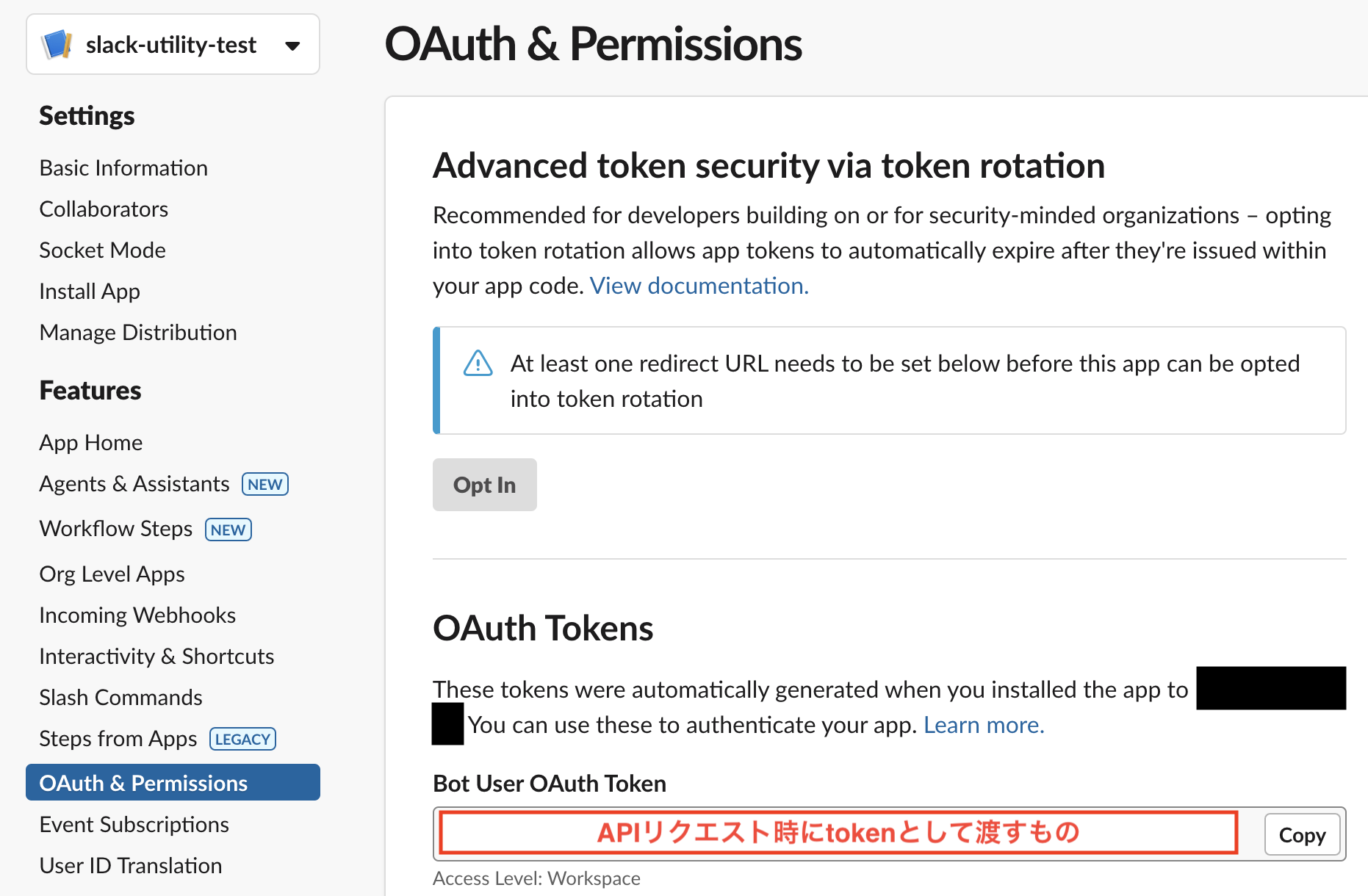This screenshot has height=896, width=1368.
Task: Open the Slash Commands page
Action: 120,697
